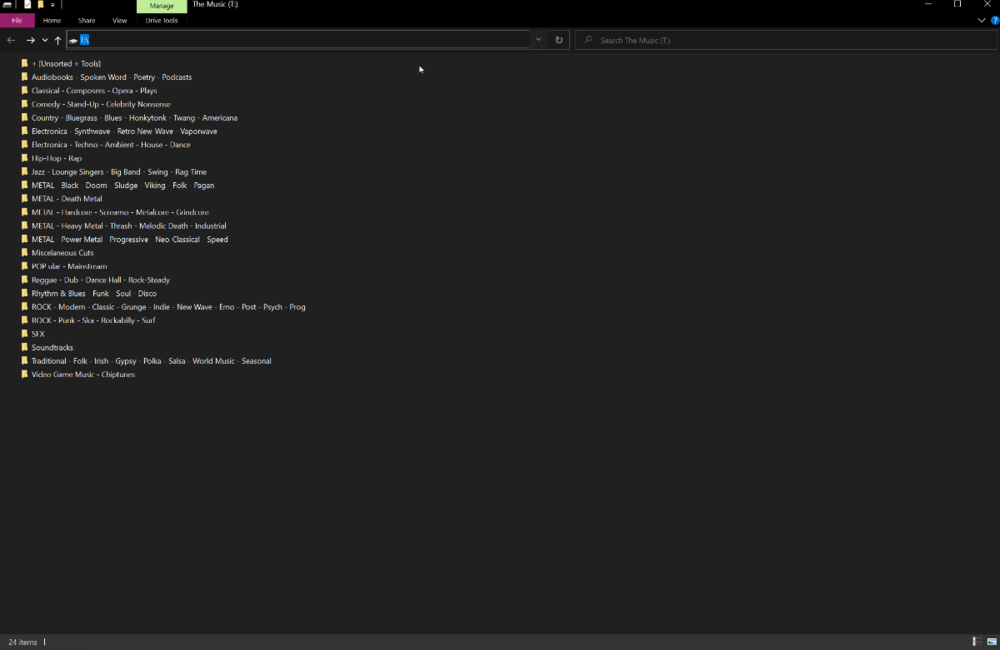Expand the ribbon using the chevron at top right
The width and height of the screenshot is (1000, 650).
click(x=981, y=20)
